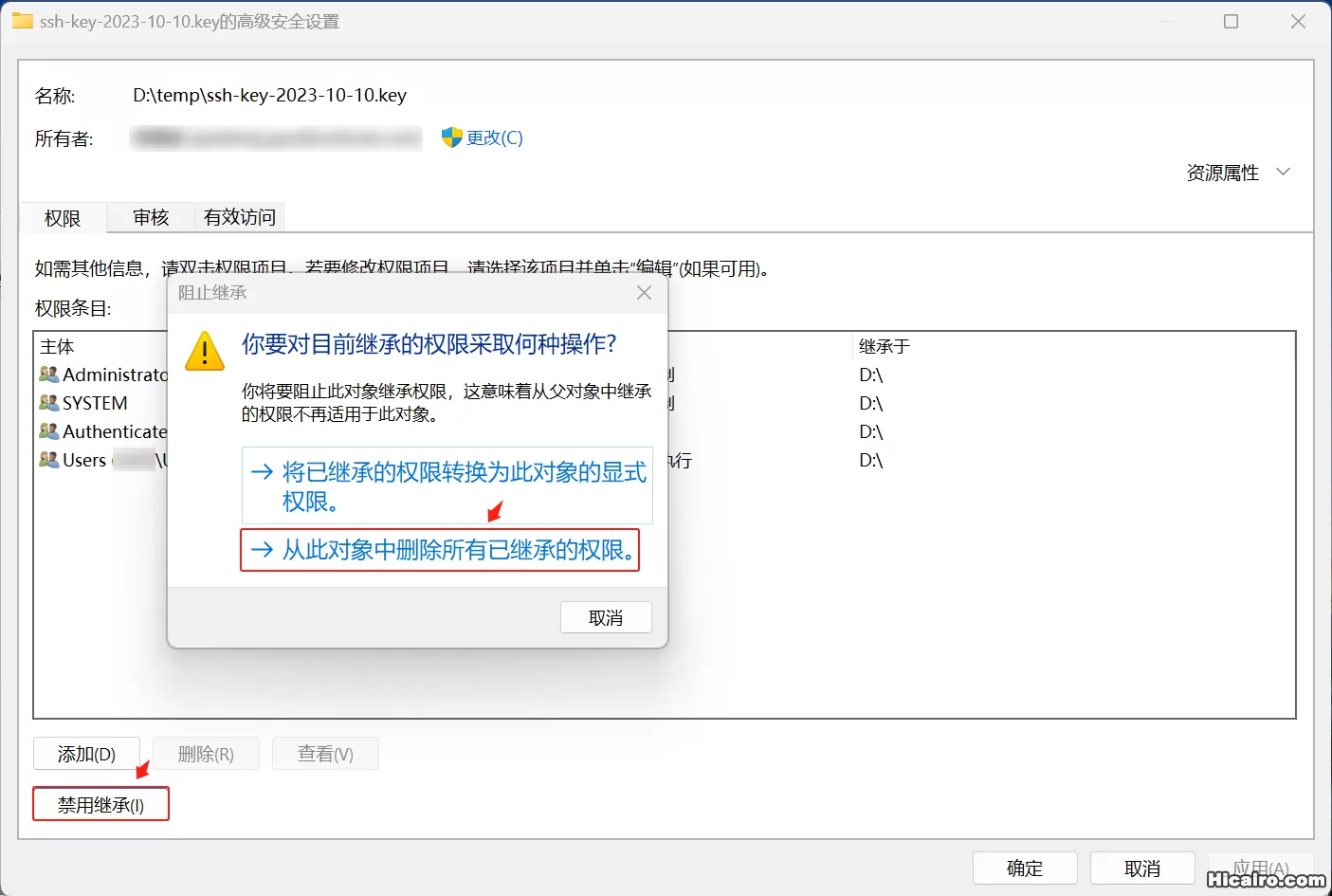The image size is (1332, 896).
Task: Open the 有效访问 tab
Action: [239, 217]
